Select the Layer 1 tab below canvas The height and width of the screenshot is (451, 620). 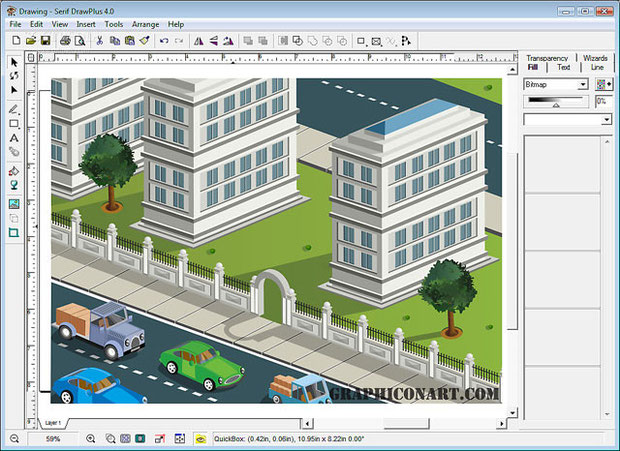[x=53, y=423]
